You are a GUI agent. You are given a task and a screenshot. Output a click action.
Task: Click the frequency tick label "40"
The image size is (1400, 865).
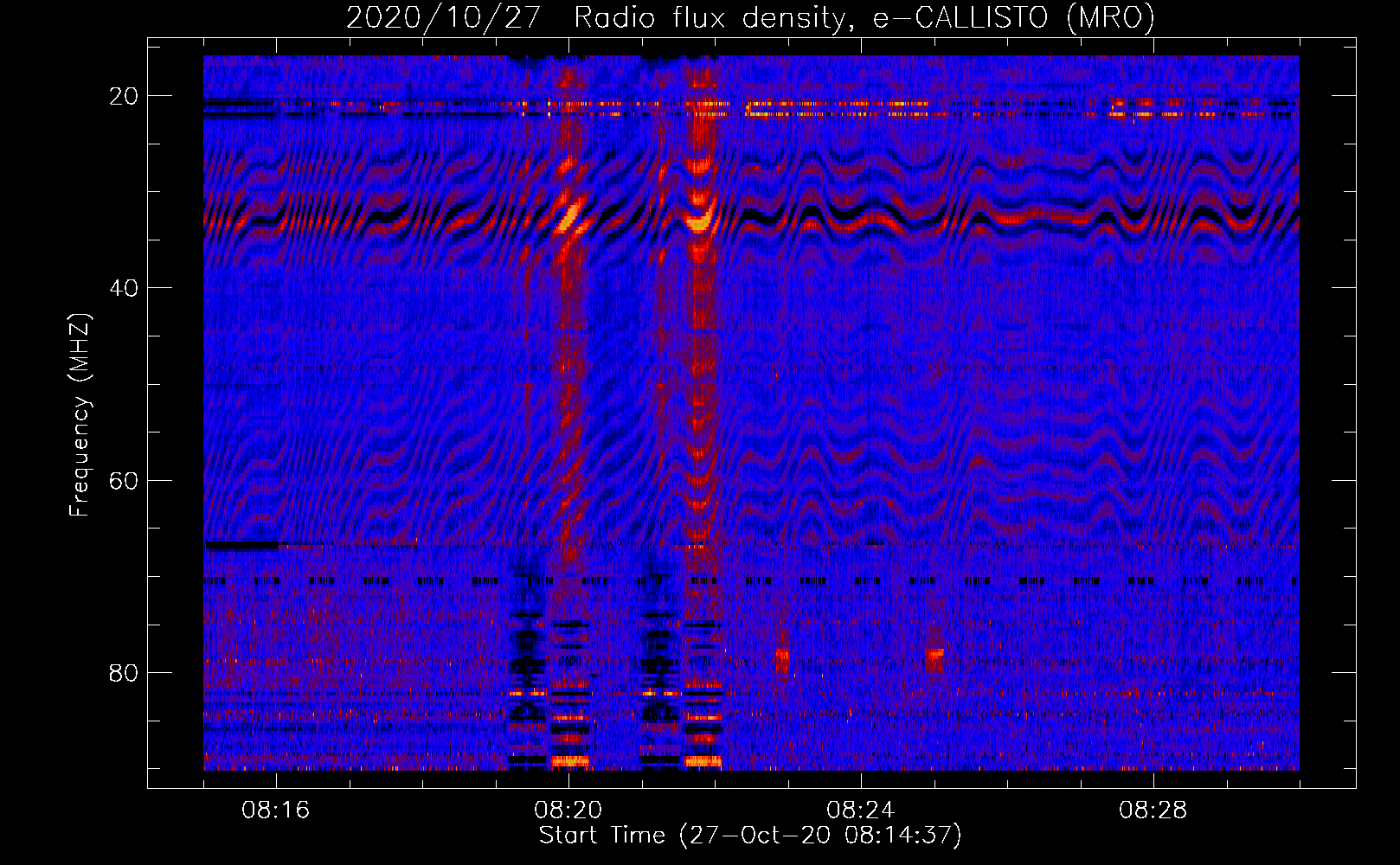pos(124,288)
